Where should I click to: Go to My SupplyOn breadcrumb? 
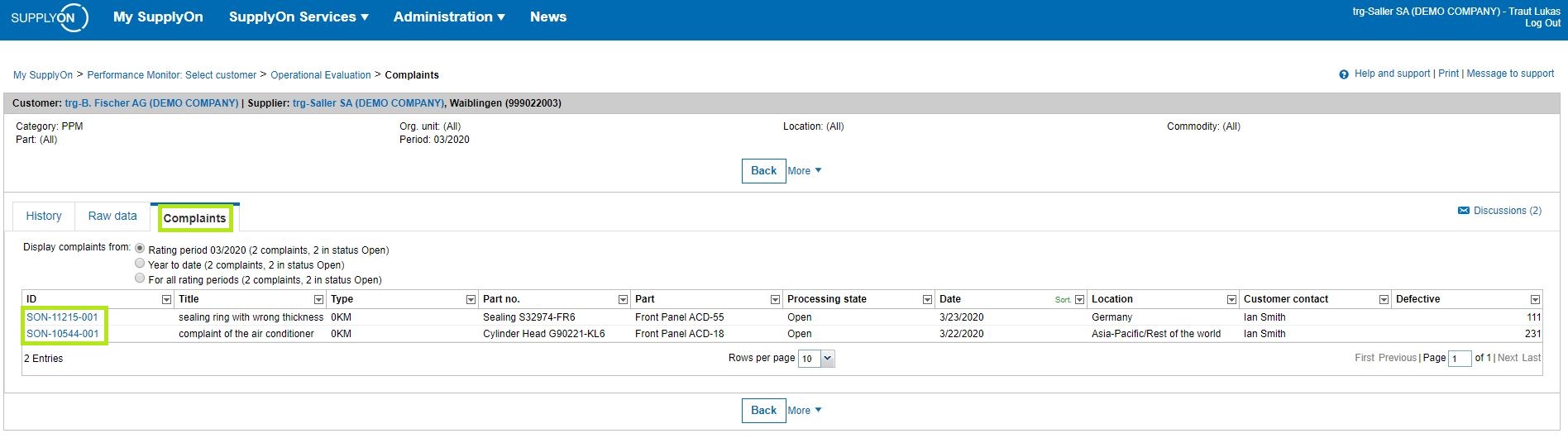tap(43, 75)
